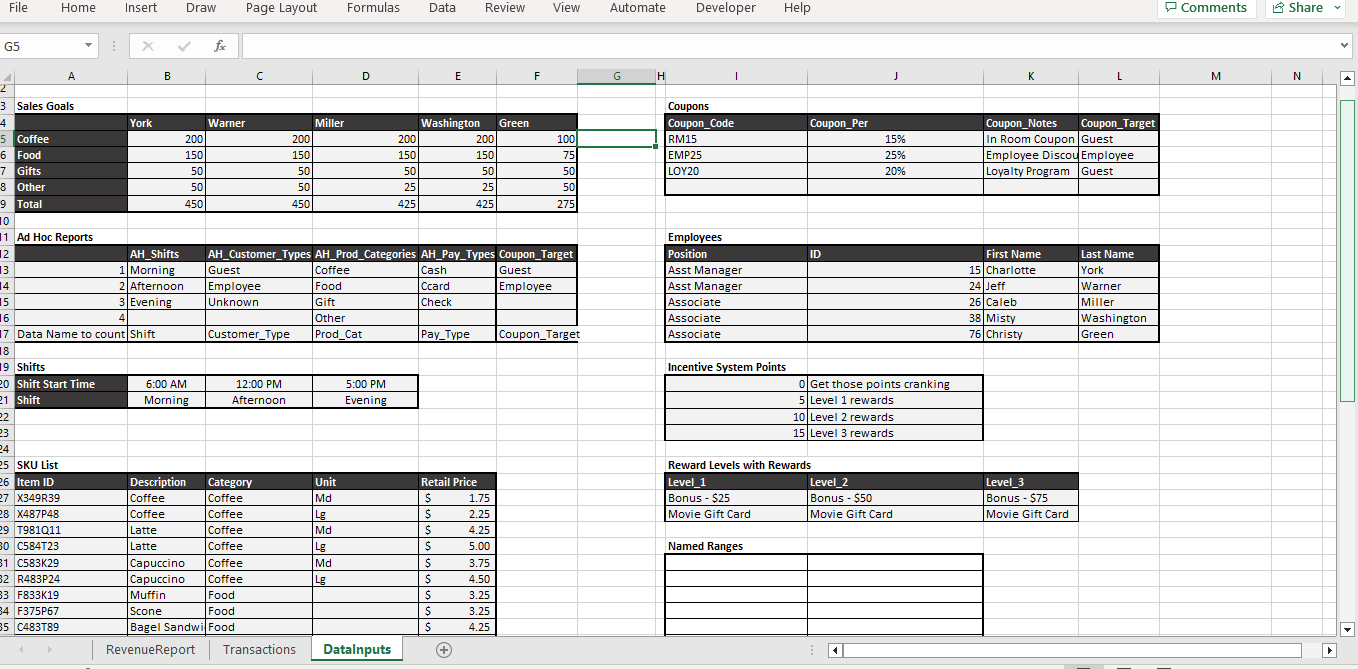Open the View ribbon tab
This screenshot has height=669, width=1358.
click(566, 8)
